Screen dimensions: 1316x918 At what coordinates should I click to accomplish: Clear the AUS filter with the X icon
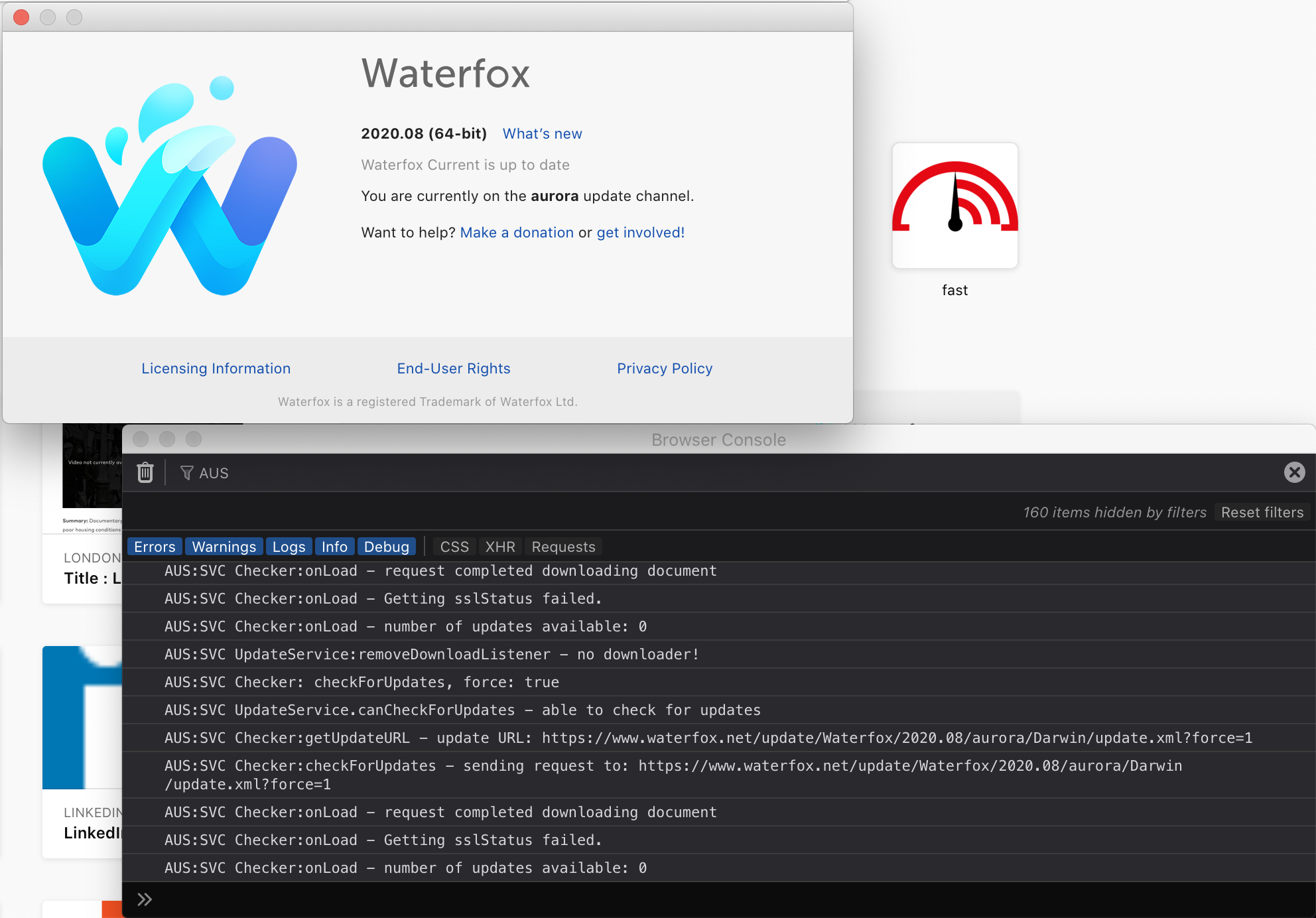1294,472
